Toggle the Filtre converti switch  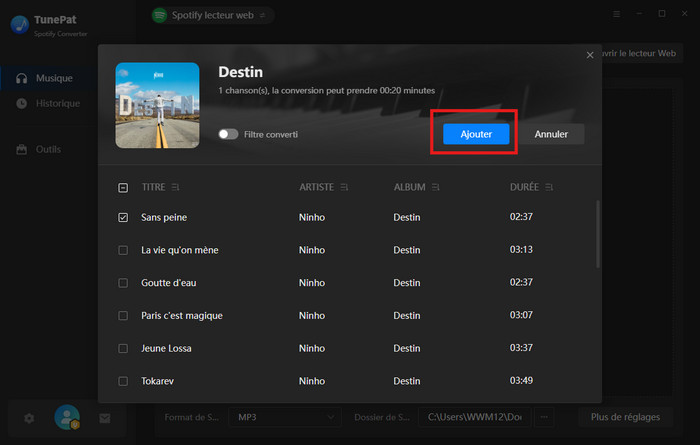pyautogui.click(x=229, y=134)
